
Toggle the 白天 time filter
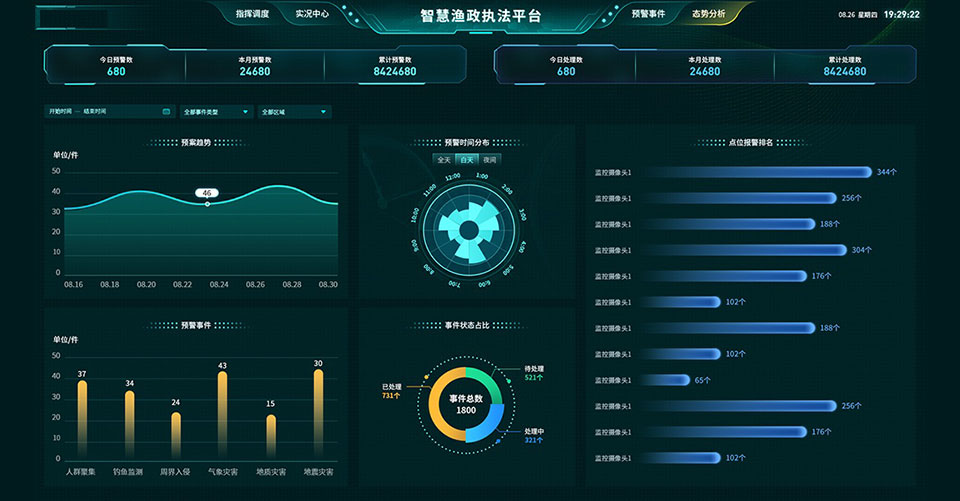(466, 159)
